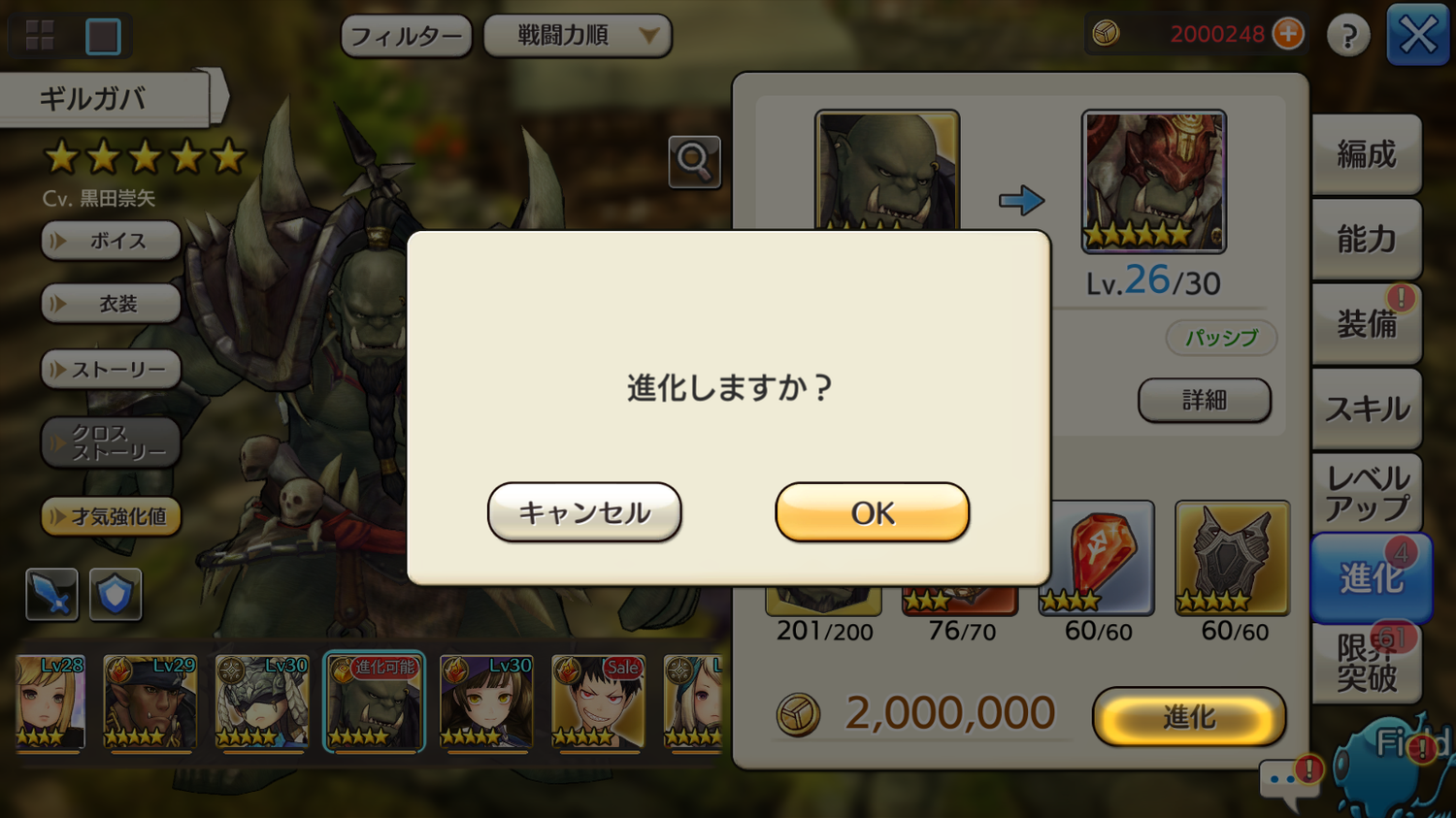Close the screen with X button
This screenshot has height=818, width=1456.
pyautogui.click(x=1418, y=36)
